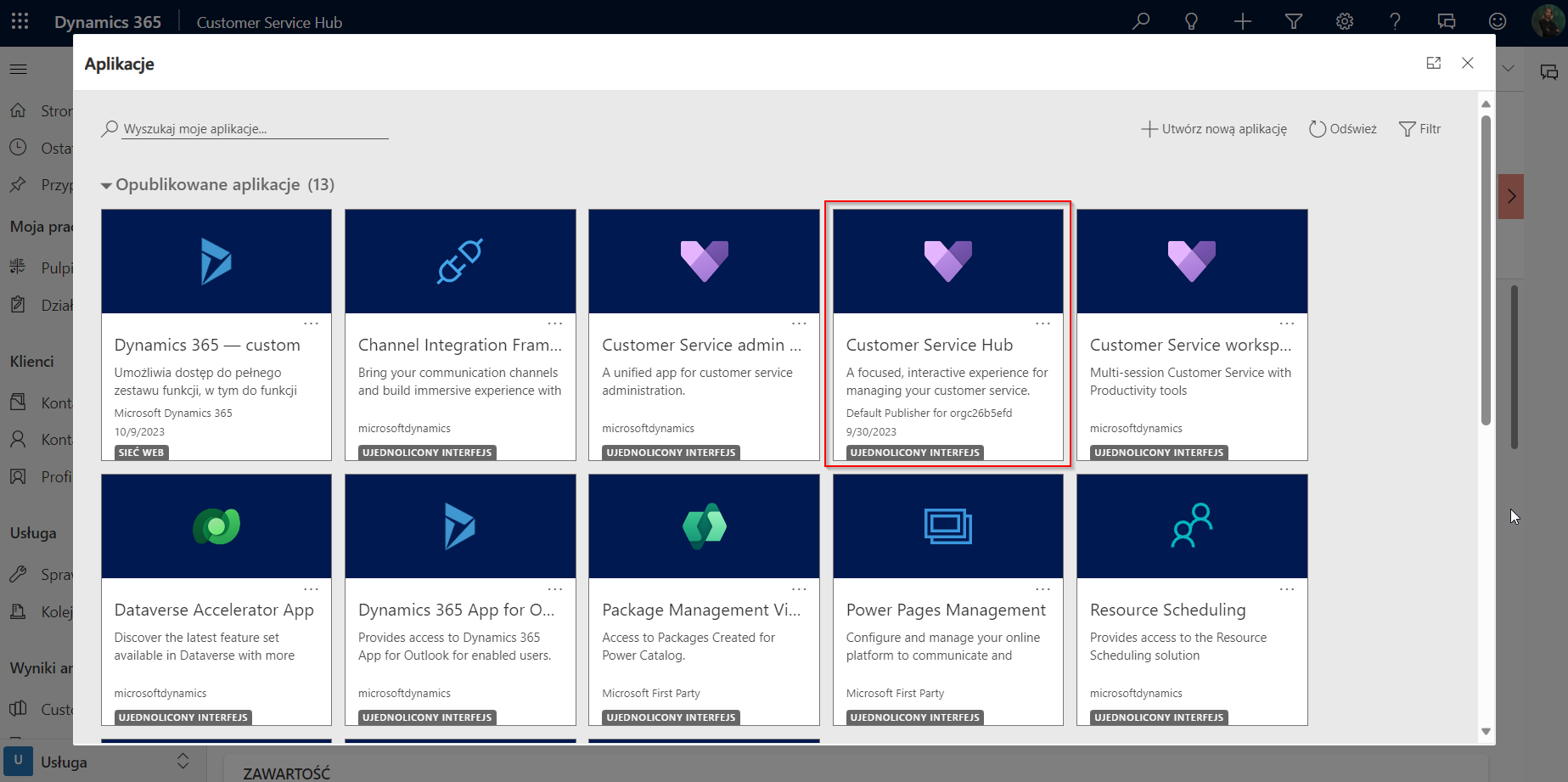Screen dimensions: 1568x782
Task: Click the Customer Service Hub title text
Action: [x=930, y=345]
